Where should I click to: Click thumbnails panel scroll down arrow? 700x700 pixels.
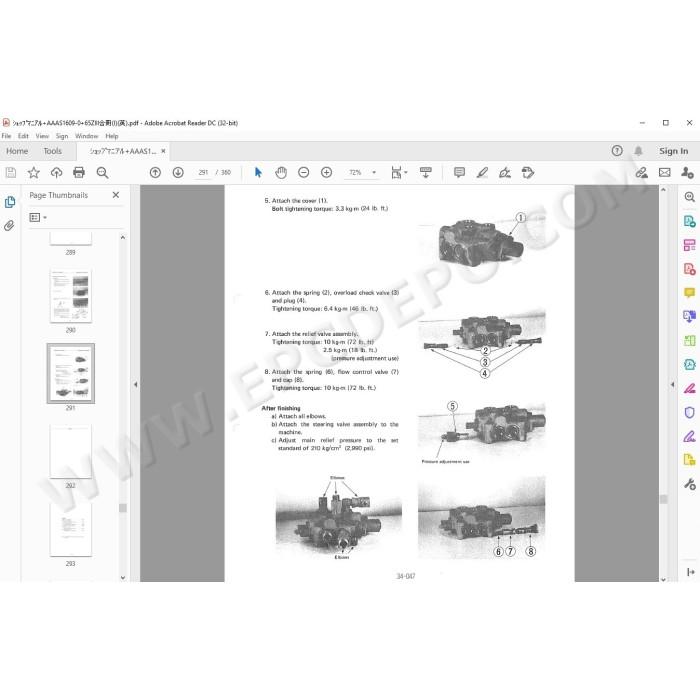pyautogui.click(x=123, y=577)
